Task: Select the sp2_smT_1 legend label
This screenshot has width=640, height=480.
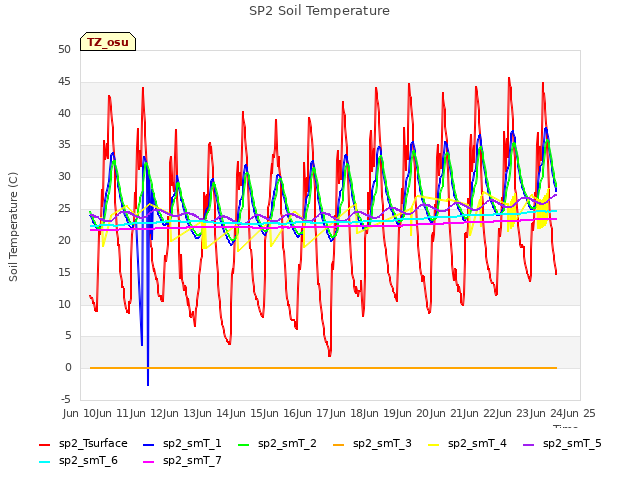Action: [x=192, y=444]
